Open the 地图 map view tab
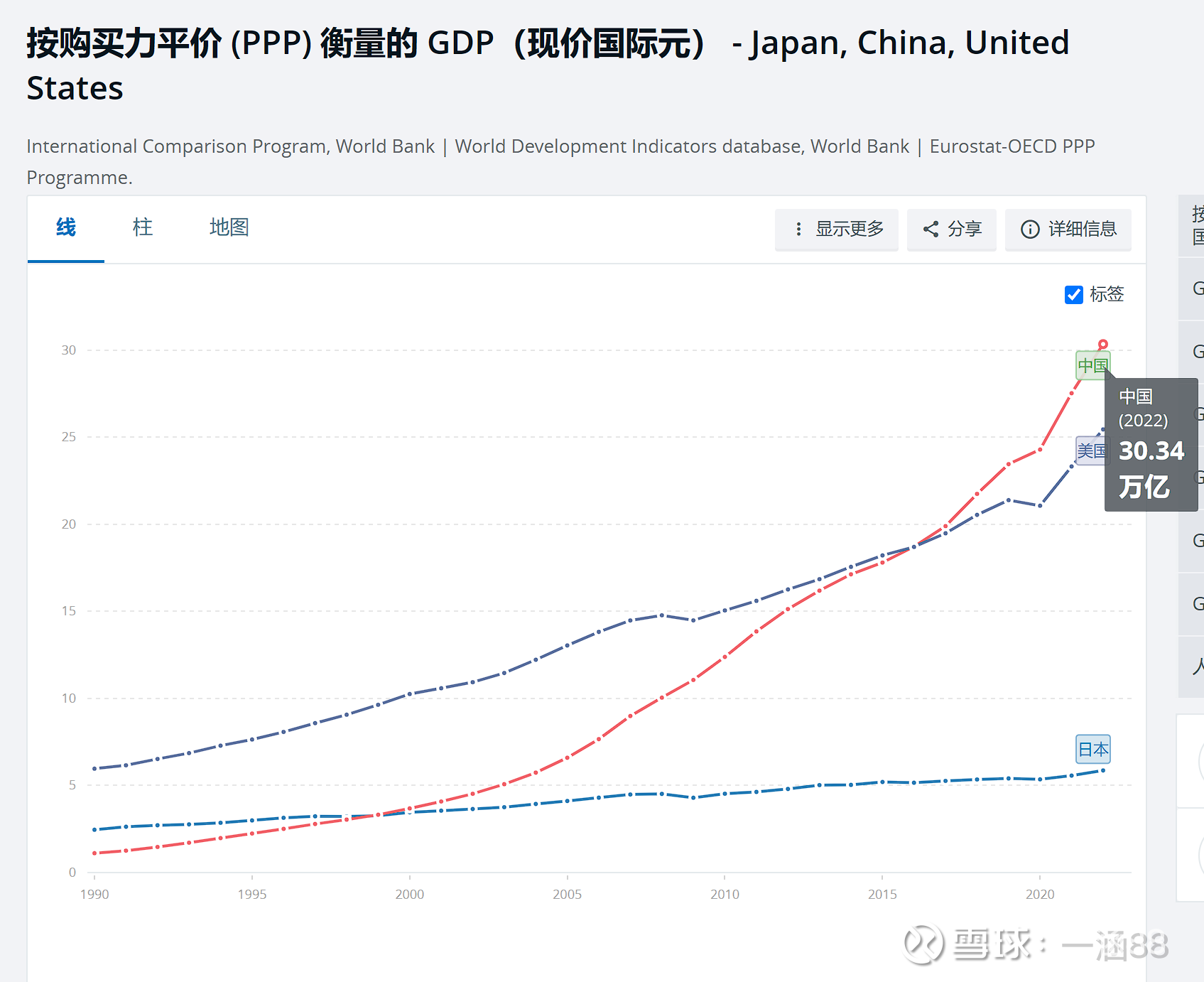The height and width of the screenshot is (982, 1204). point(228,227)
